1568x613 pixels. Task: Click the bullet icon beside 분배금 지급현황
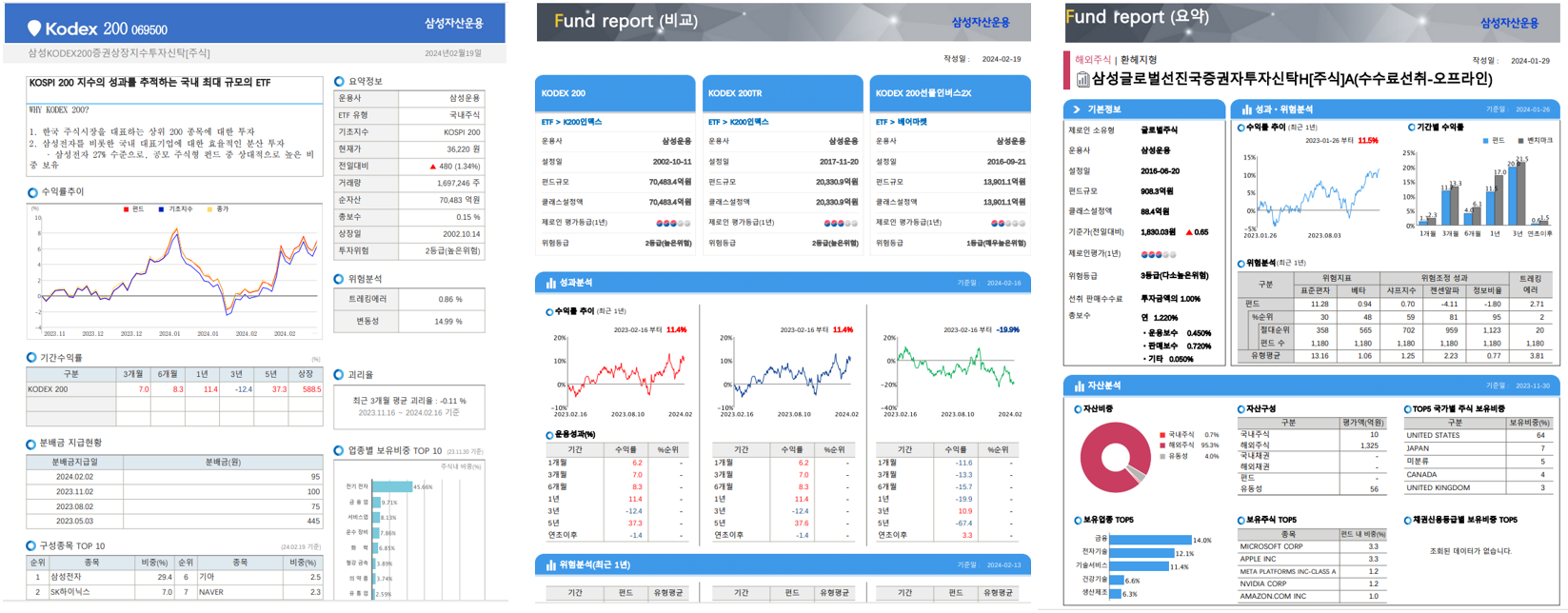coord(31,444)
